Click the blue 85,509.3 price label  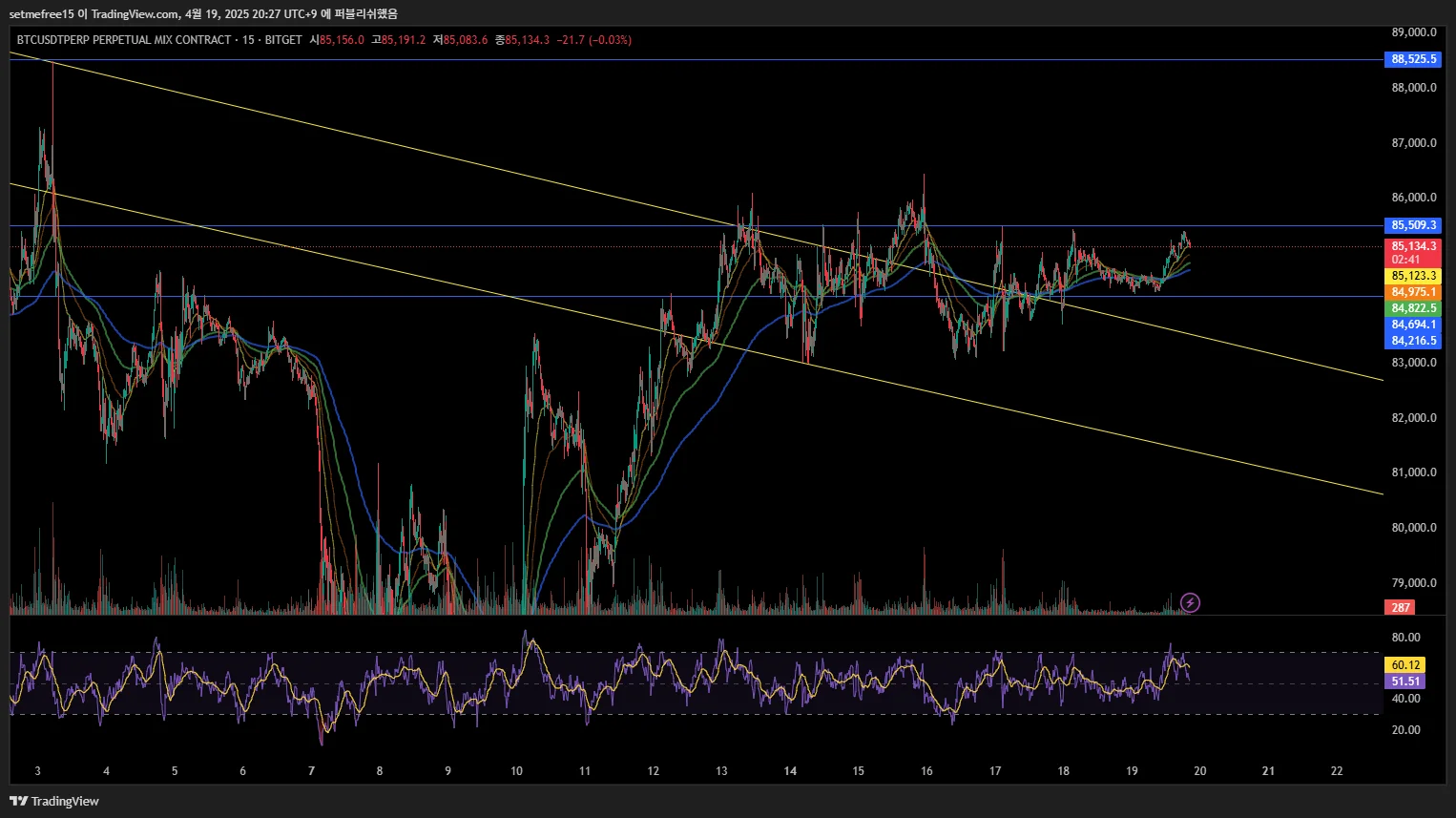point(1412,225)
